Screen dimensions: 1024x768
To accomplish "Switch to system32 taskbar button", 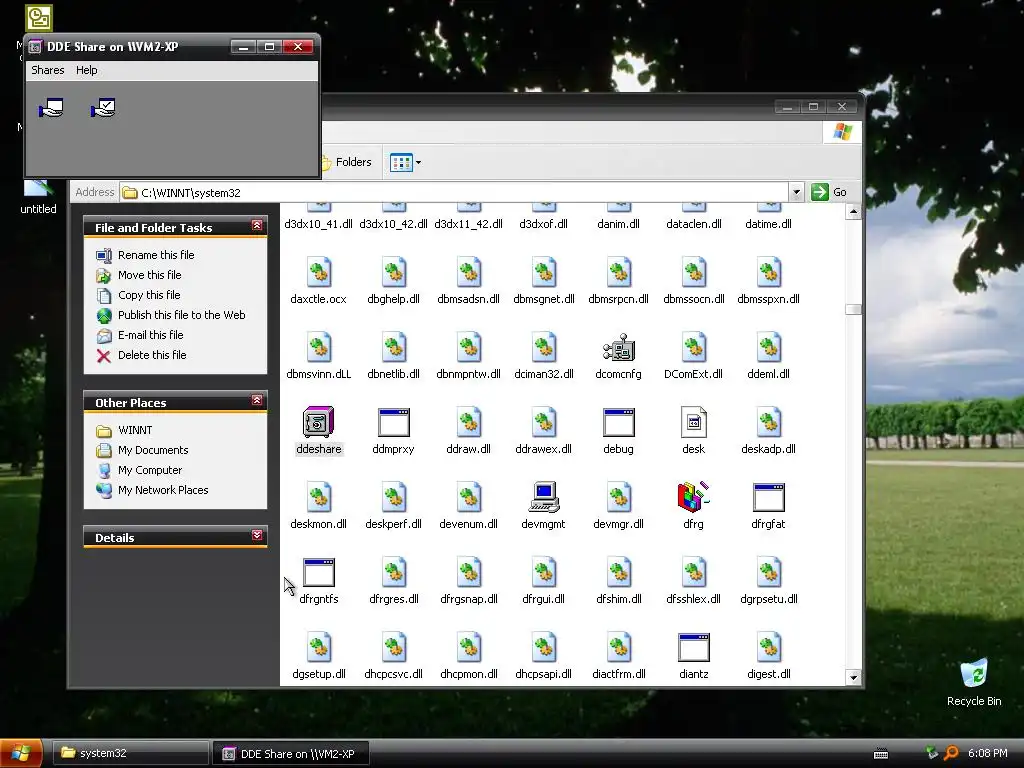I will [x=131, y=753].
